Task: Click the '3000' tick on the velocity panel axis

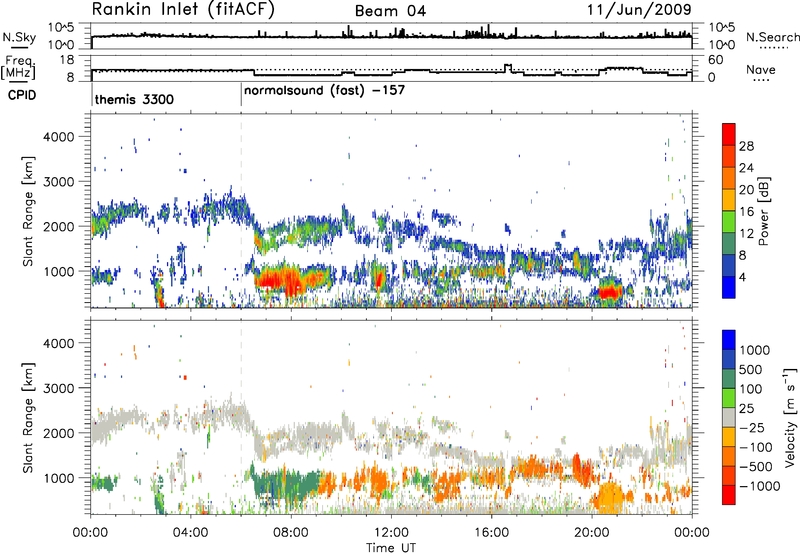Action: (x=58, y=388)
